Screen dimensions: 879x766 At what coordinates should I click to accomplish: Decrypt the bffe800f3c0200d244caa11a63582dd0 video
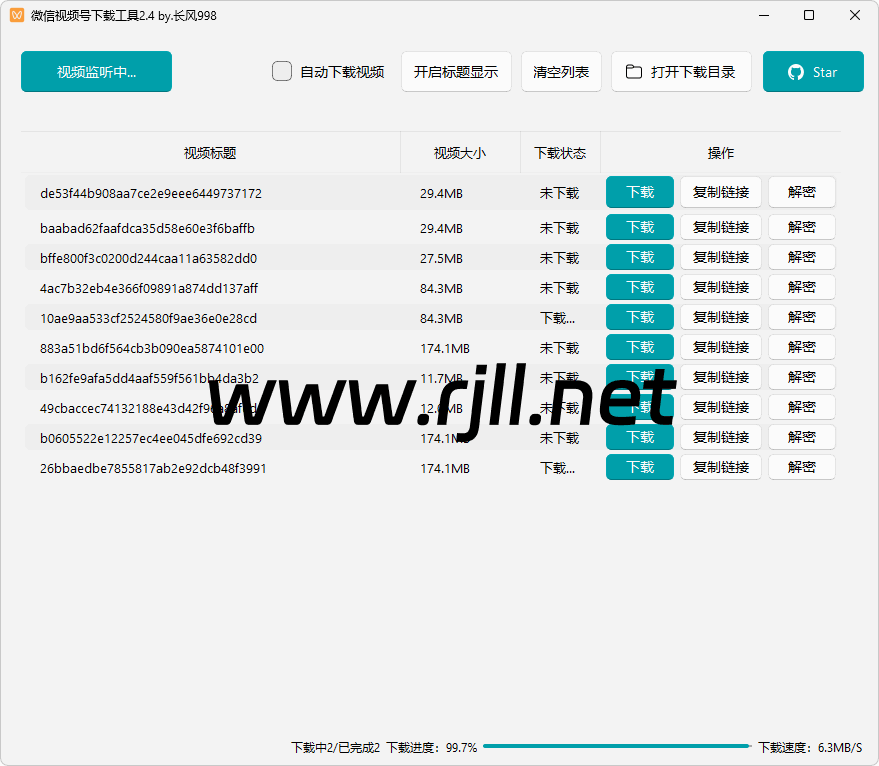801,257
